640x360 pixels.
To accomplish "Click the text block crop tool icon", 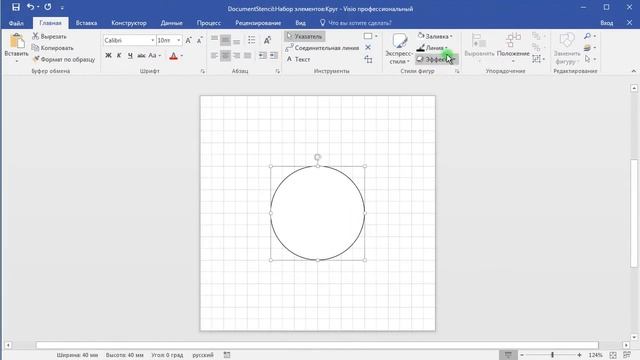I will tap(368, 60).
